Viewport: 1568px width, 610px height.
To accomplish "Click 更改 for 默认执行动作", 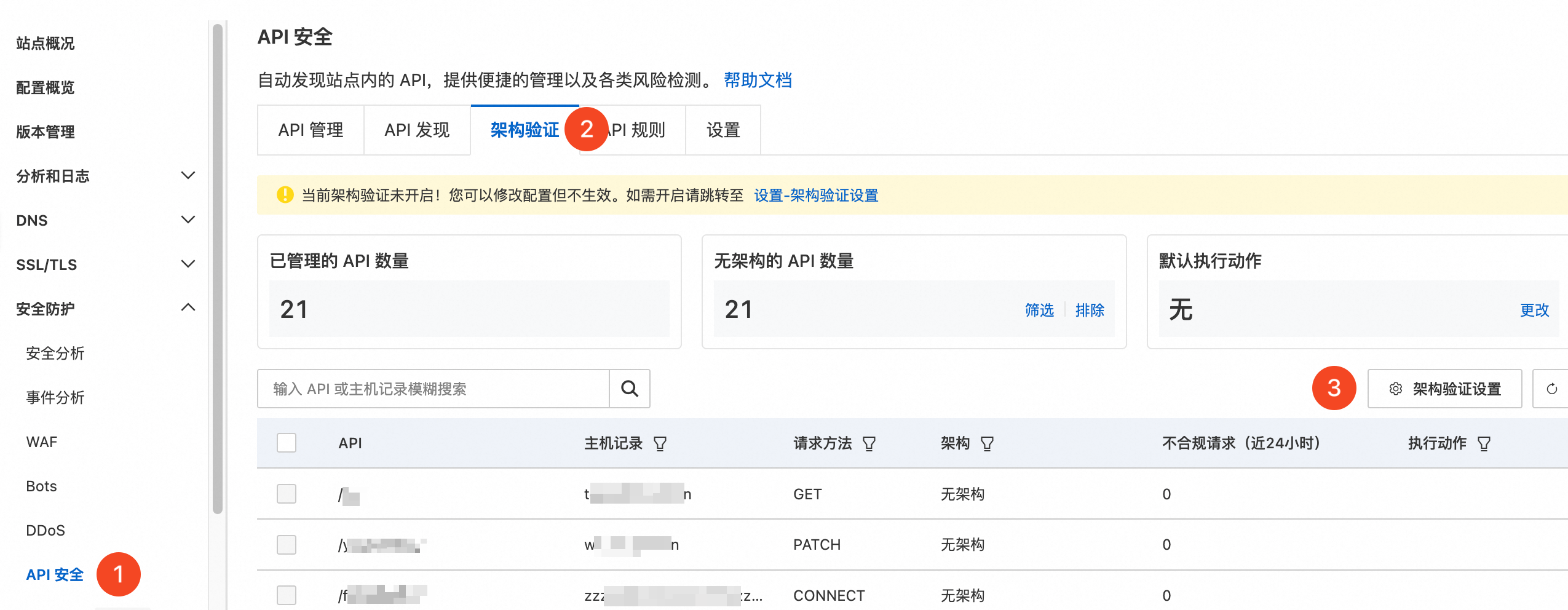I will tap(1534, 310).
